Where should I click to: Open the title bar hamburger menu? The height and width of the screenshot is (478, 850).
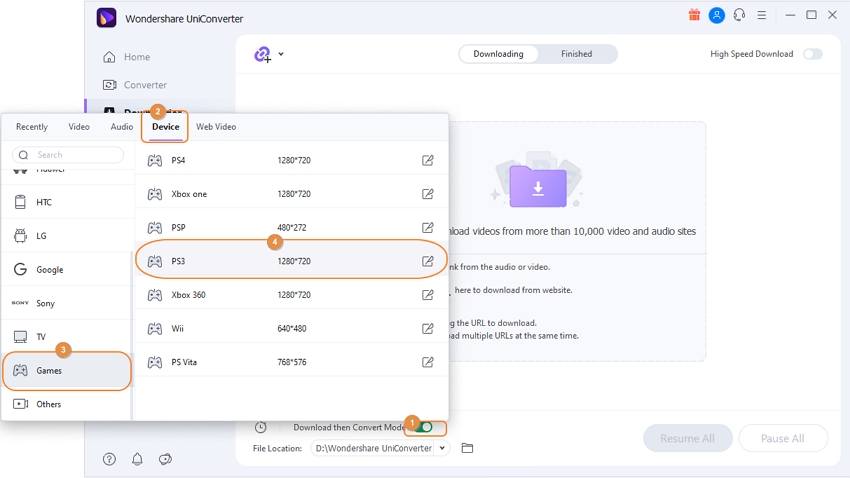point(762,16)
